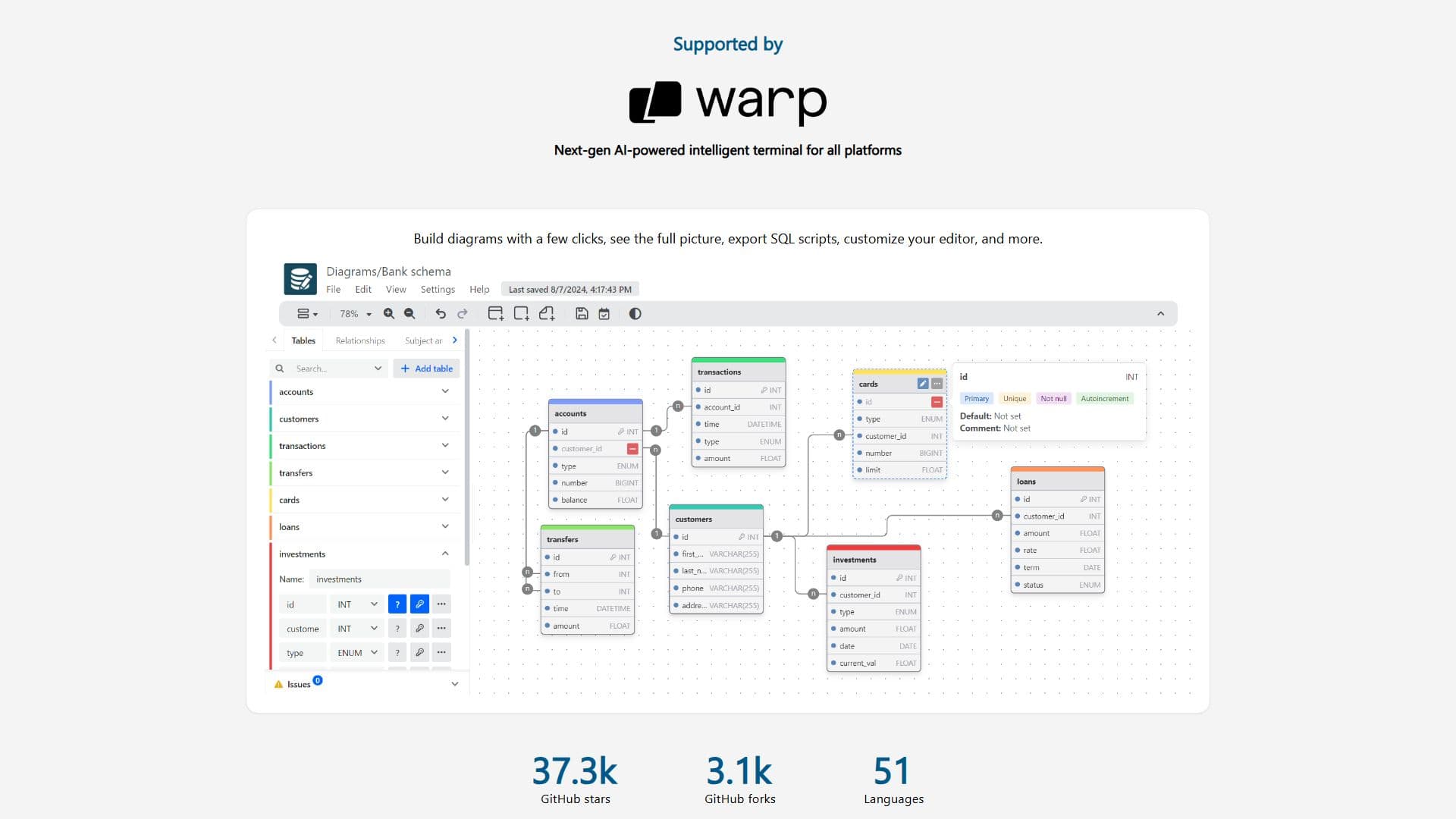Image resolution: width=1456 pixels, height=819 pixels.
Task: Click the add table toolbar icon
Action: (496, 314)
